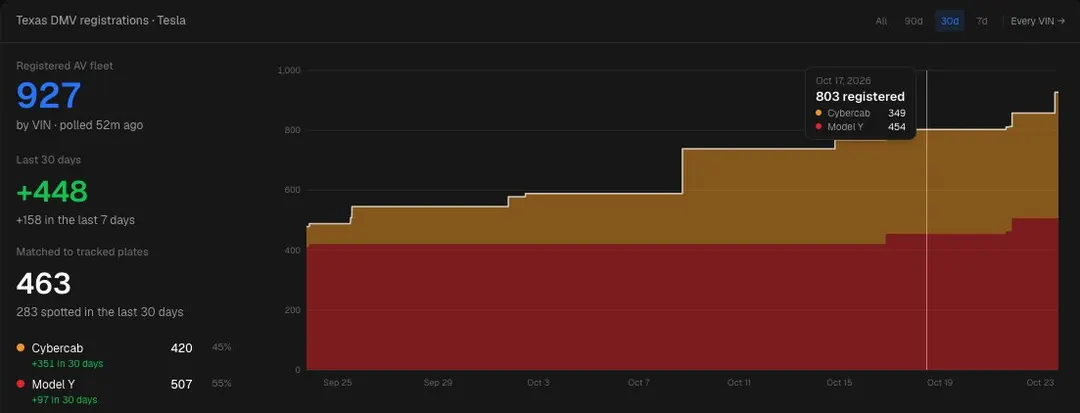The image size is (1080, 413).
Task: Click the Oct 15 x-axis label
Action: [840, 383]
